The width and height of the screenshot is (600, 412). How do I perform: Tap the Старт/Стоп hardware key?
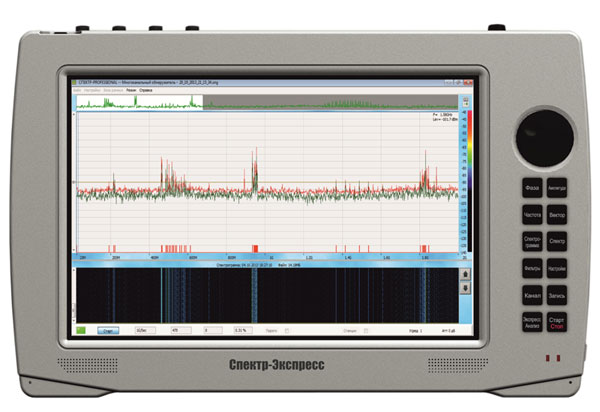[x=556, y=322]
